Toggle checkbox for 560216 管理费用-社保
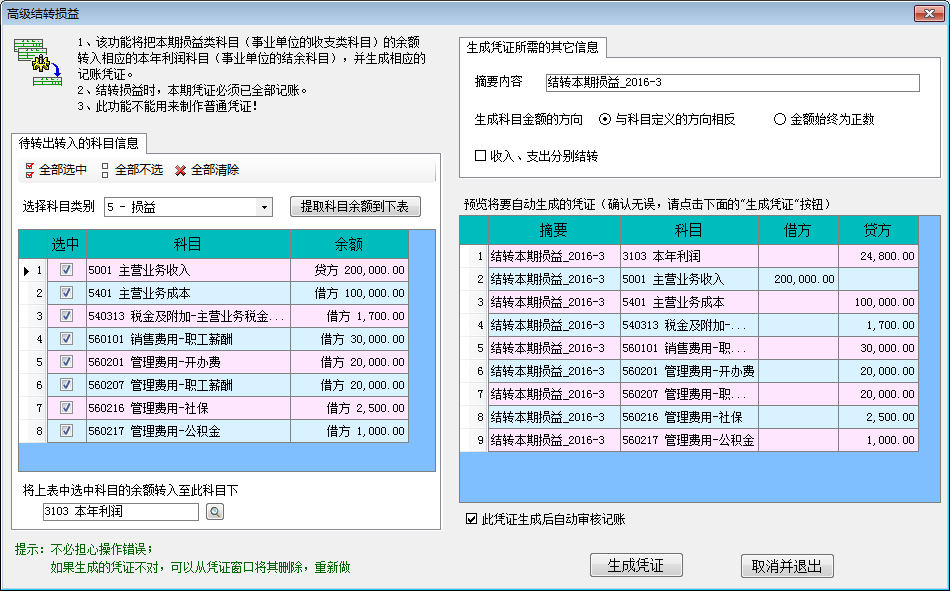The width and height of the screenshot is (950, 591). click(67, 408)
